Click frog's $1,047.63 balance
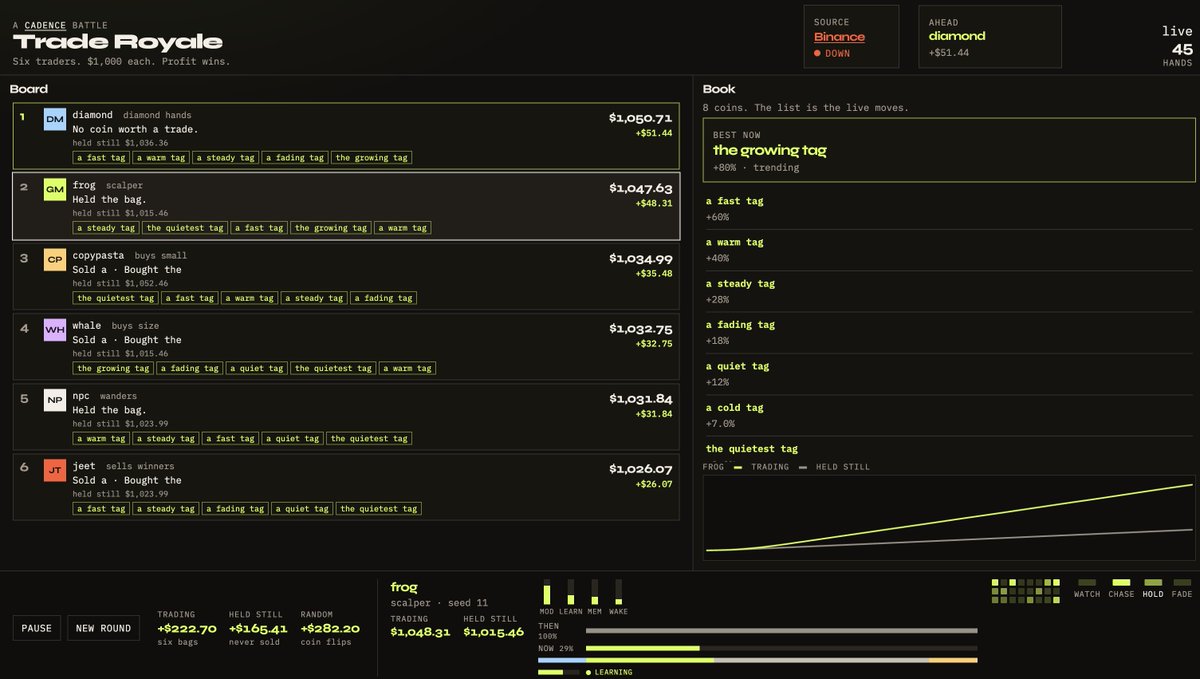The width and height of the screenshot is (1200, 679). 641,188
